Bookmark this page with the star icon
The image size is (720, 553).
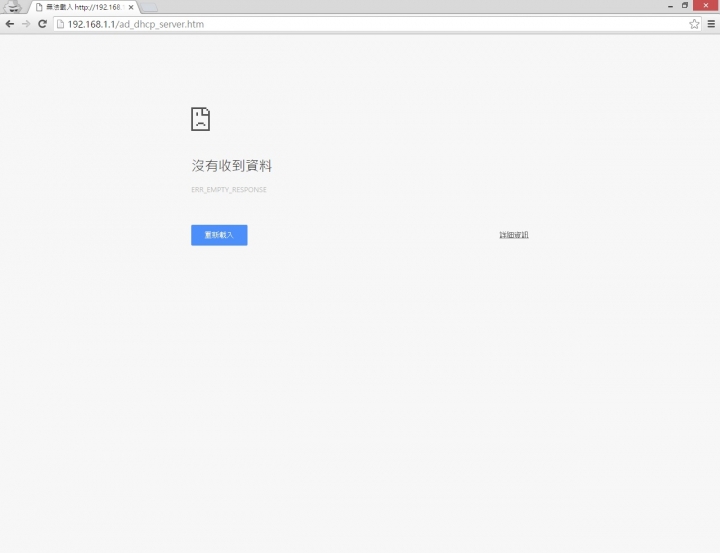[x=694, y=24]
